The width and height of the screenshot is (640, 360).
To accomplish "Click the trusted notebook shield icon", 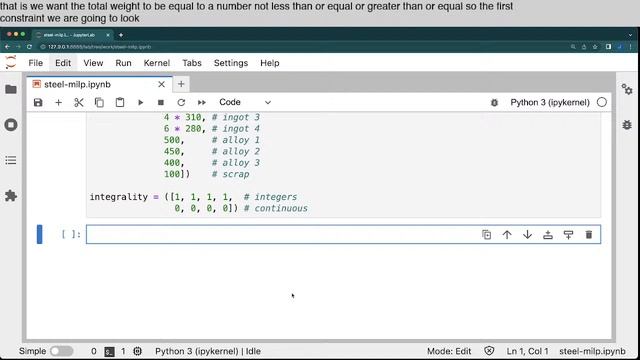I will click(x=489, y=351).
